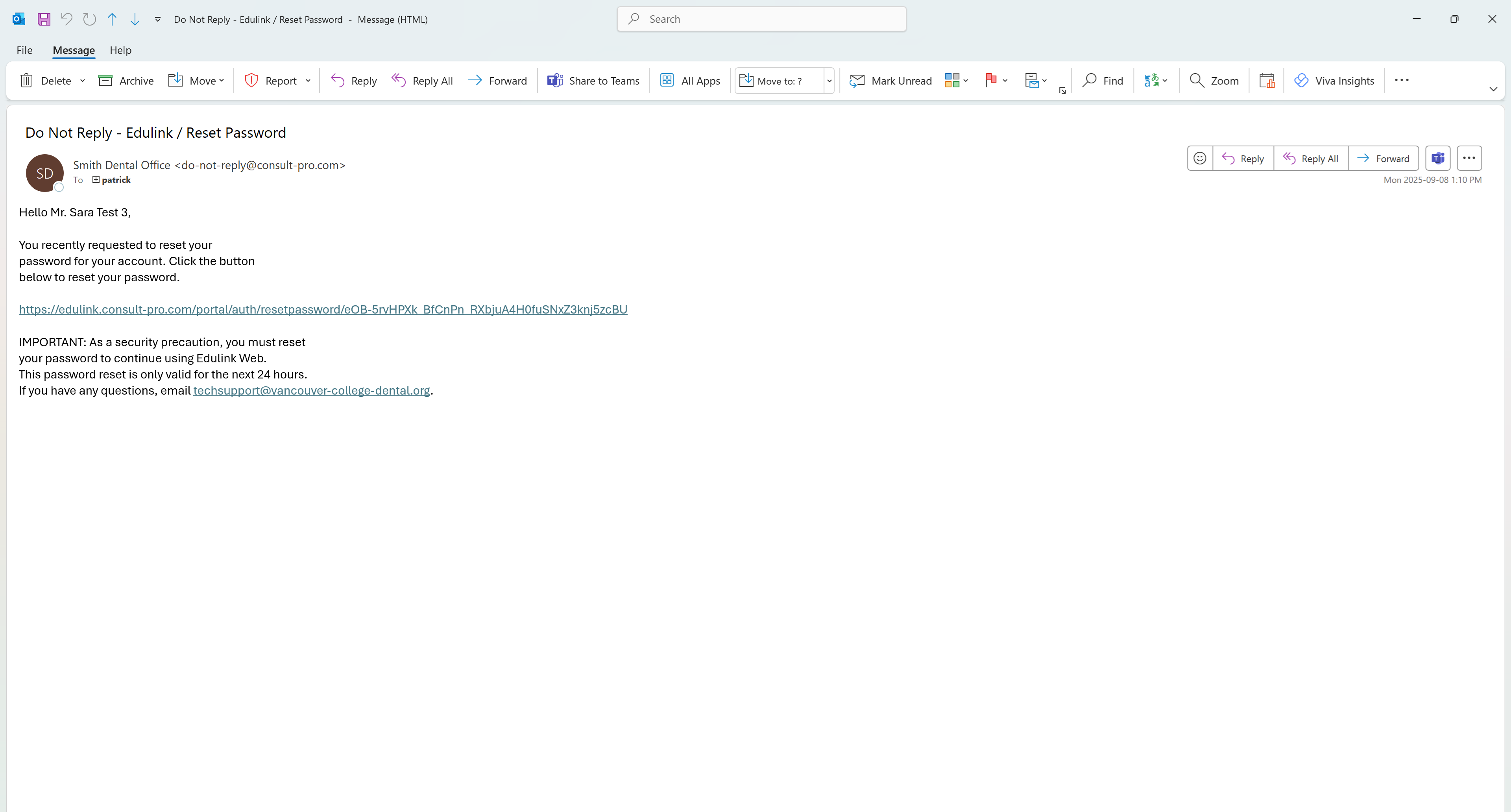Open the Categorize color squares dropdown

coord(957,80)
